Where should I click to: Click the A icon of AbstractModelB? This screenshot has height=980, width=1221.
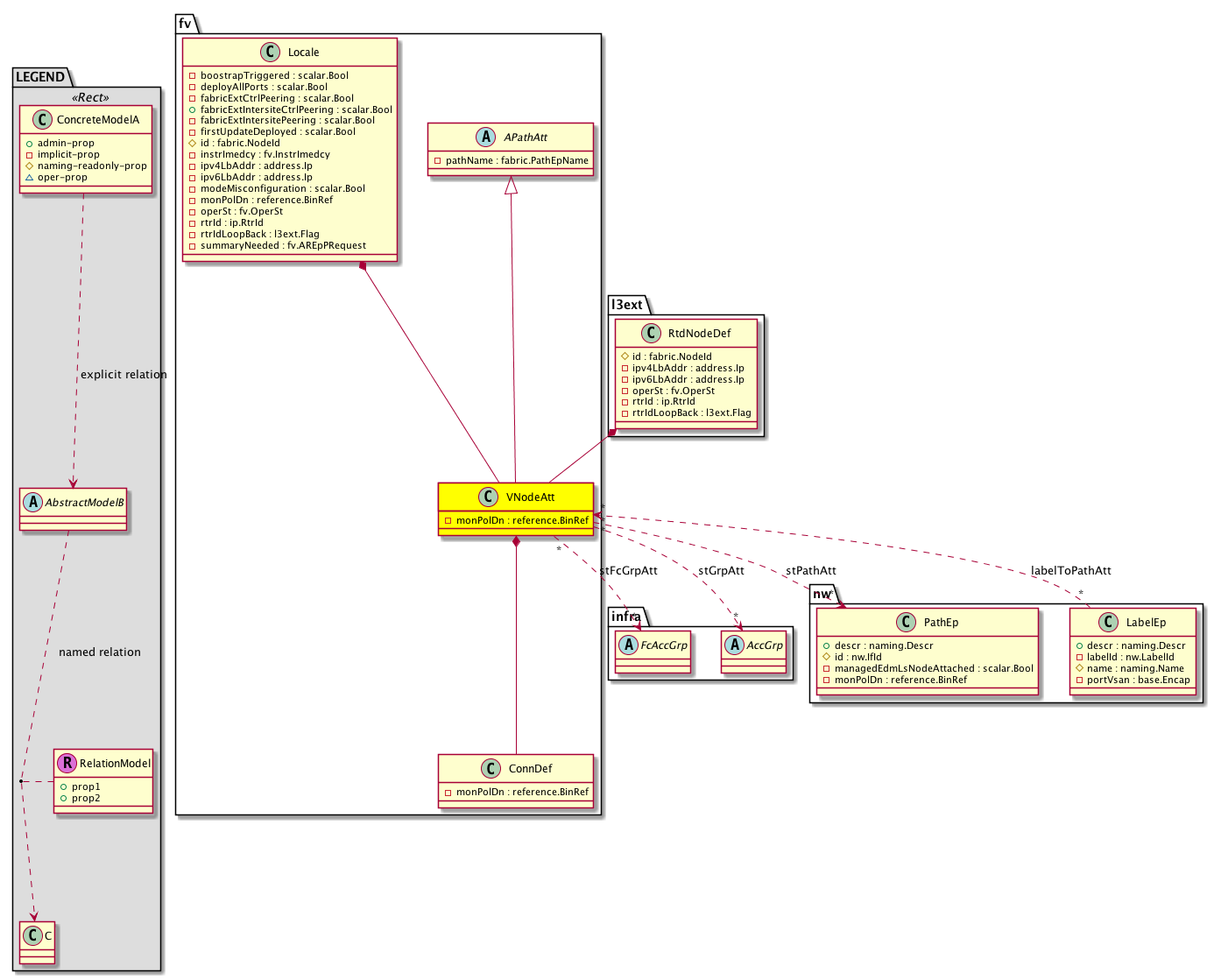(x=33, y=503)
